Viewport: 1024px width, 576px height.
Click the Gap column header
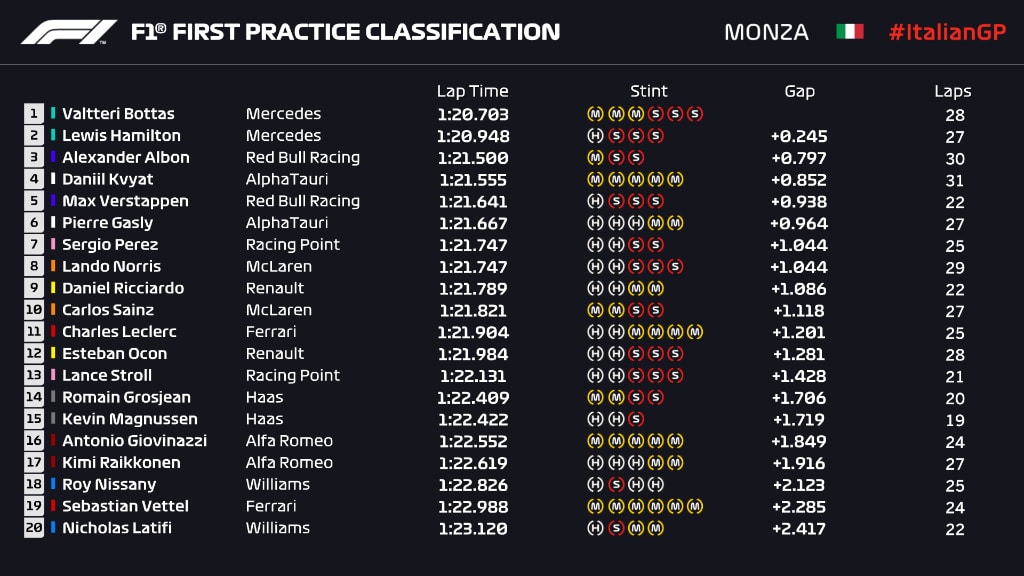[799, 91]
